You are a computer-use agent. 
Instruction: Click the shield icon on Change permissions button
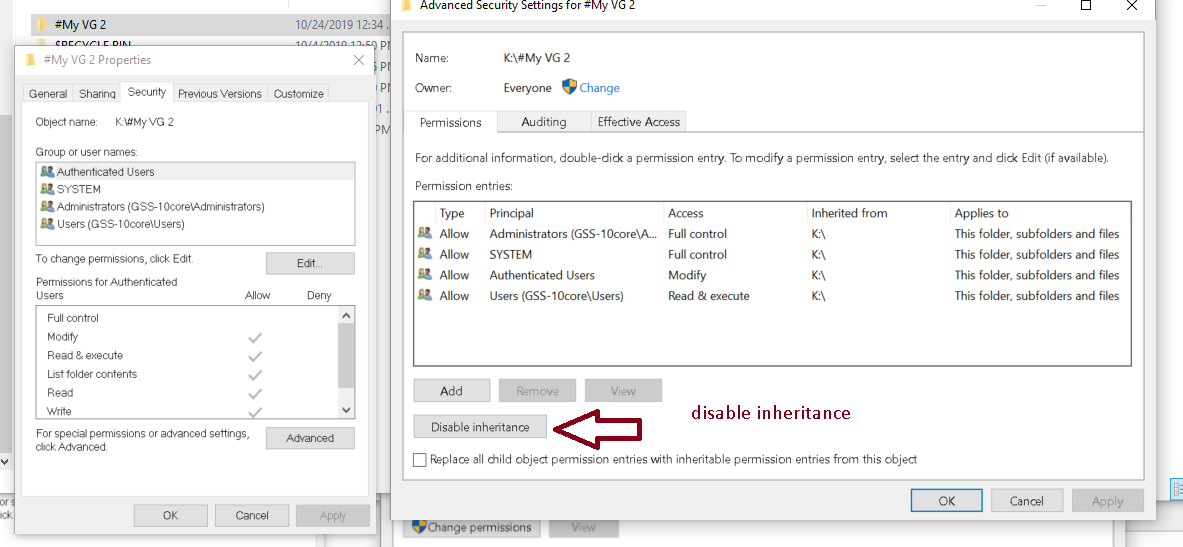tap(419, 527)
